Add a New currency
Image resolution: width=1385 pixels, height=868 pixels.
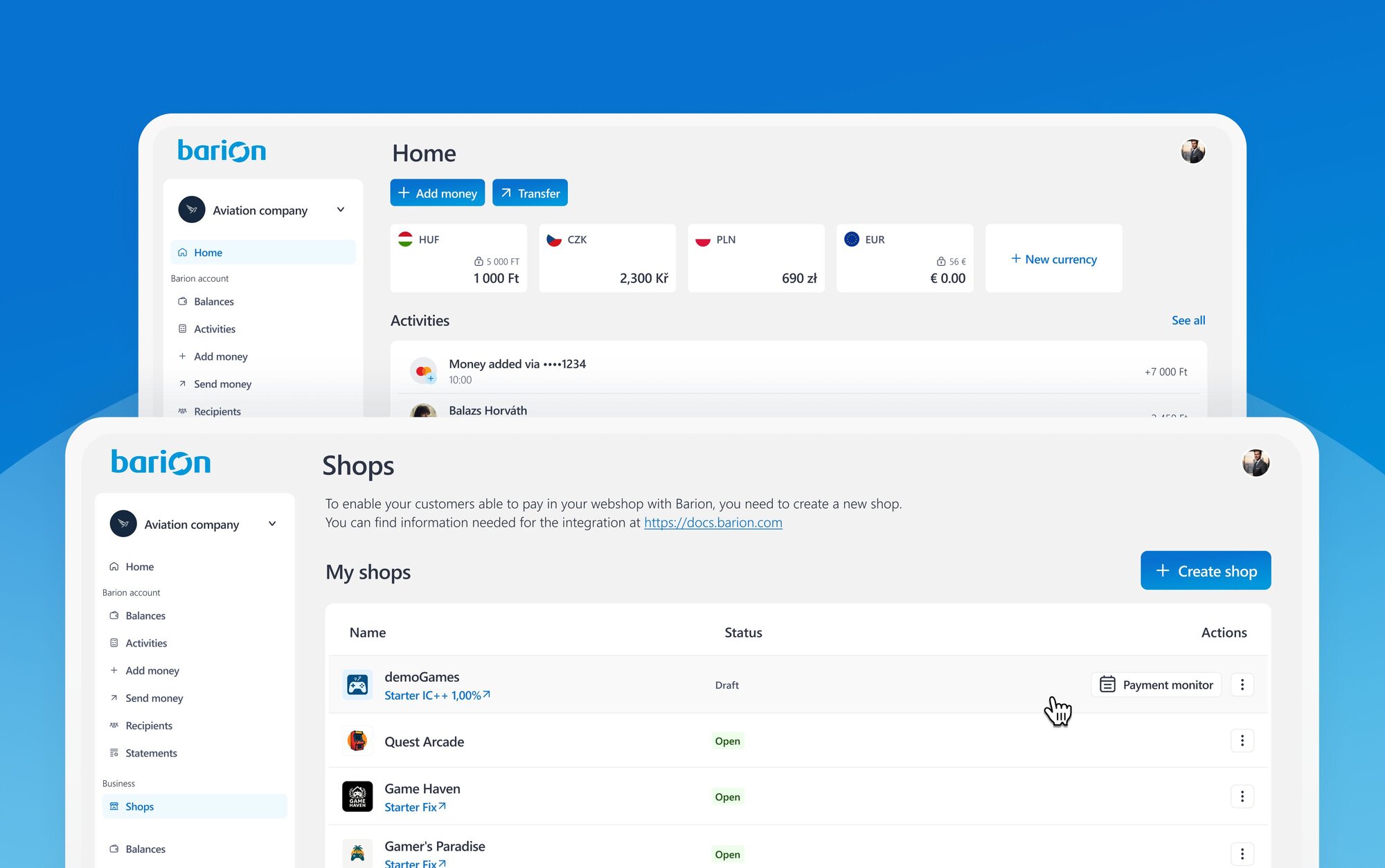coord(1054,259)
